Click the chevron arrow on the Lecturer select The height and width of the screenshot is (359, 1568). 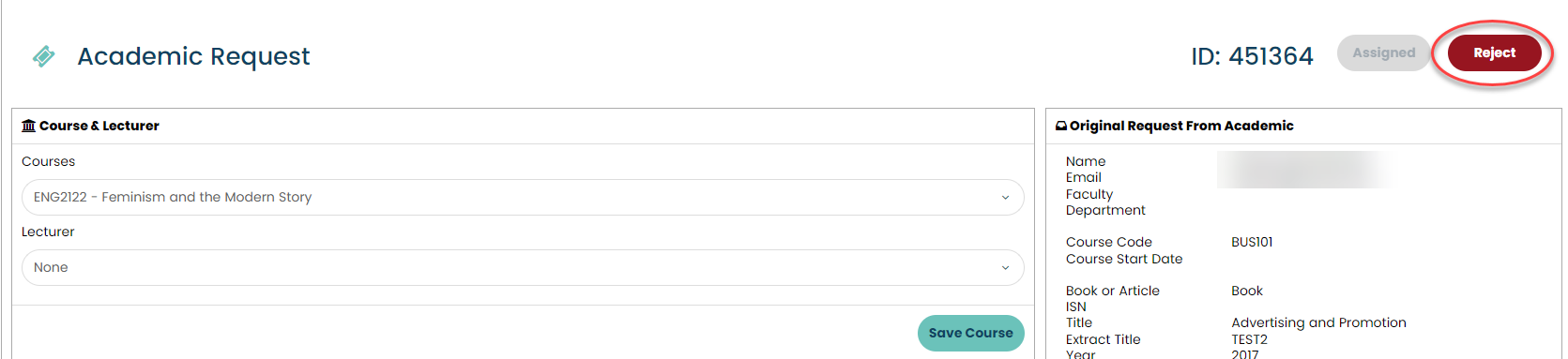1005,268
